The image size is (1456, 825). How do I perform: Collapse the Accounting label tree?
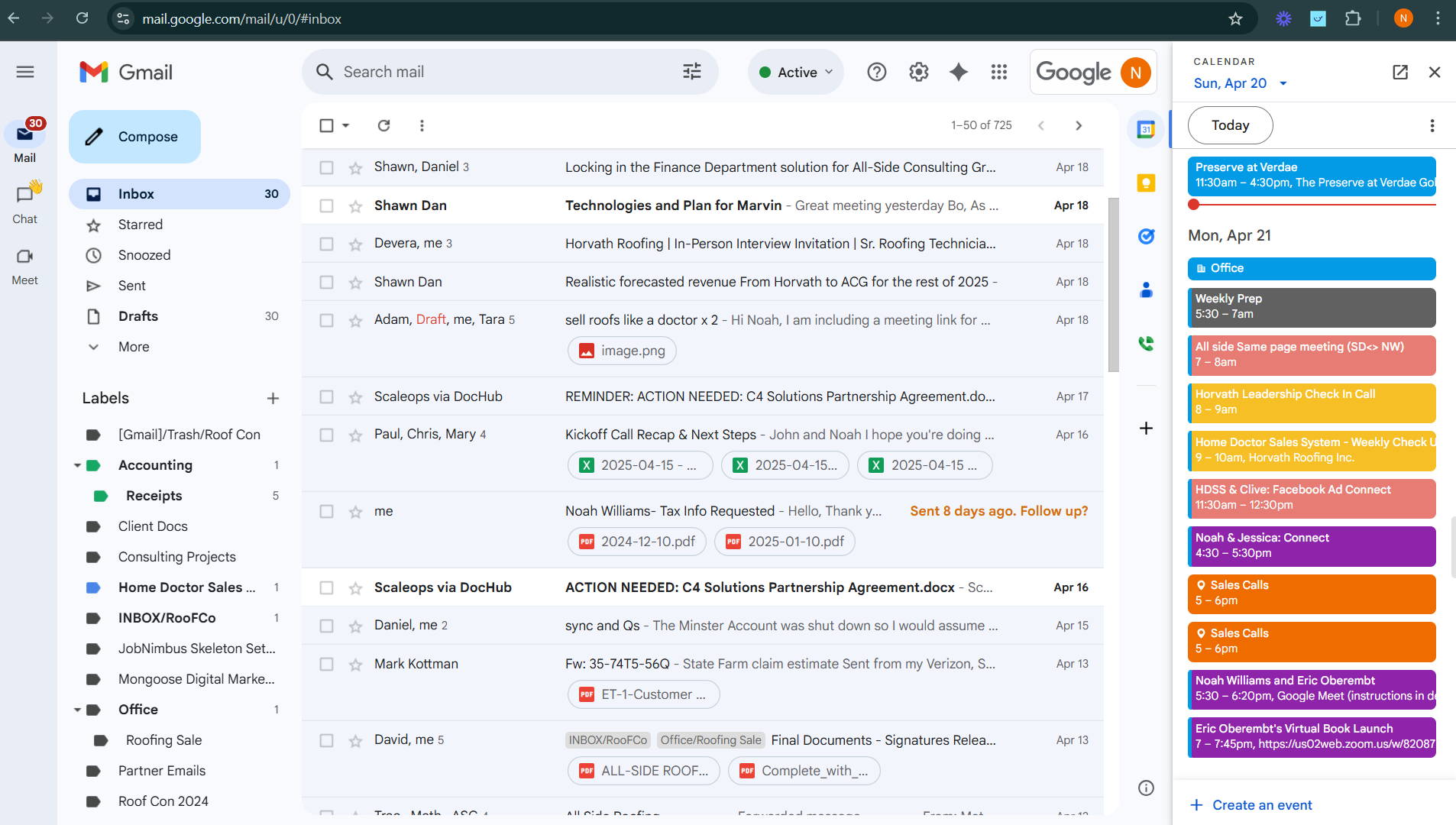coord(77,465)
